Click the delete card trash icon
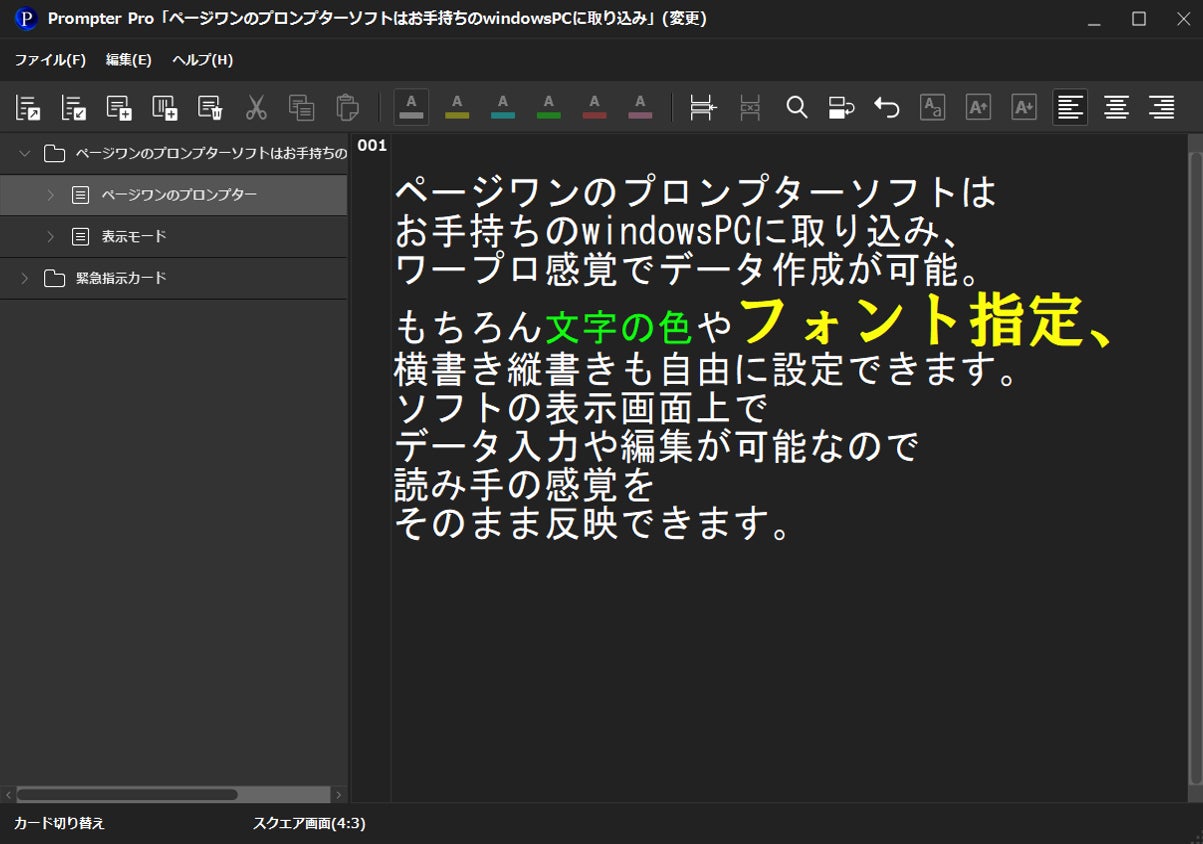 210,108
